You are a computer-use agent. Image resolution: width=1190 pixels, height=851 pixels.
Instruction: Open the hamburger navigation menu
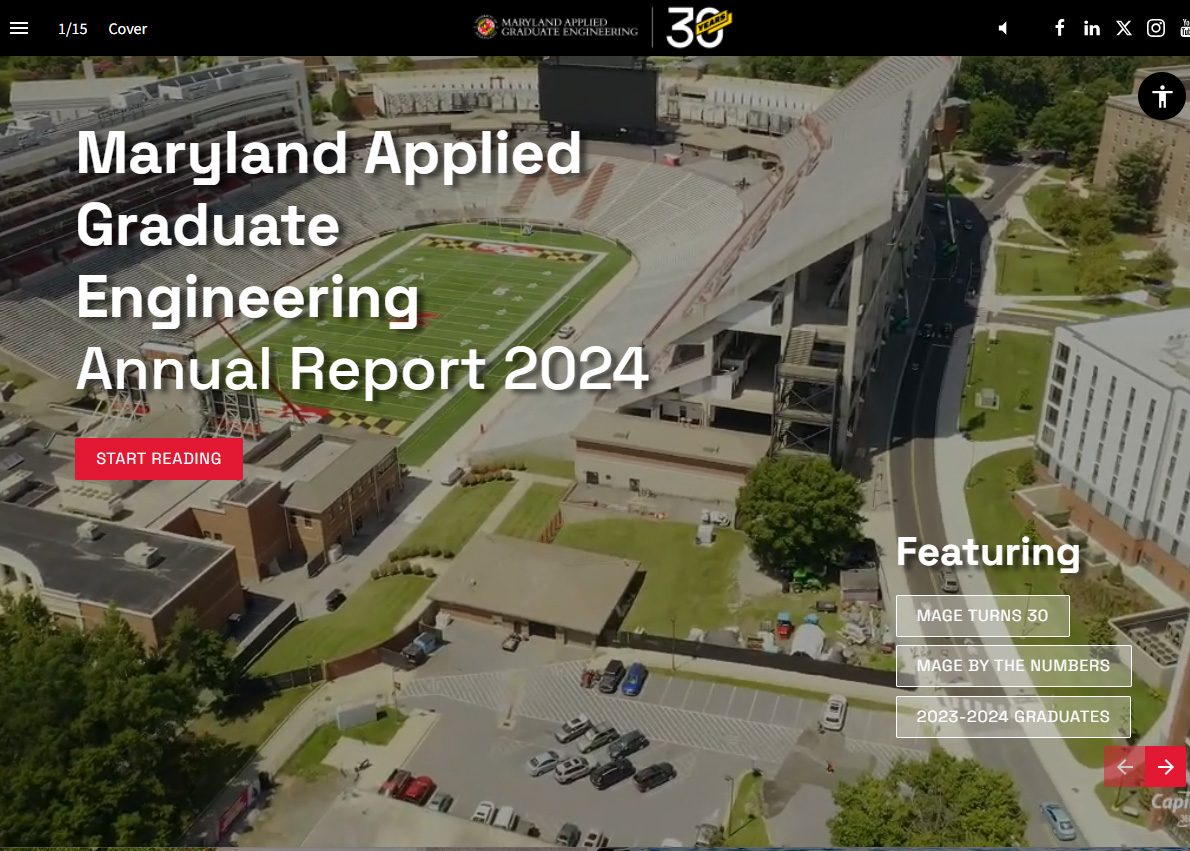pos(19,28)
